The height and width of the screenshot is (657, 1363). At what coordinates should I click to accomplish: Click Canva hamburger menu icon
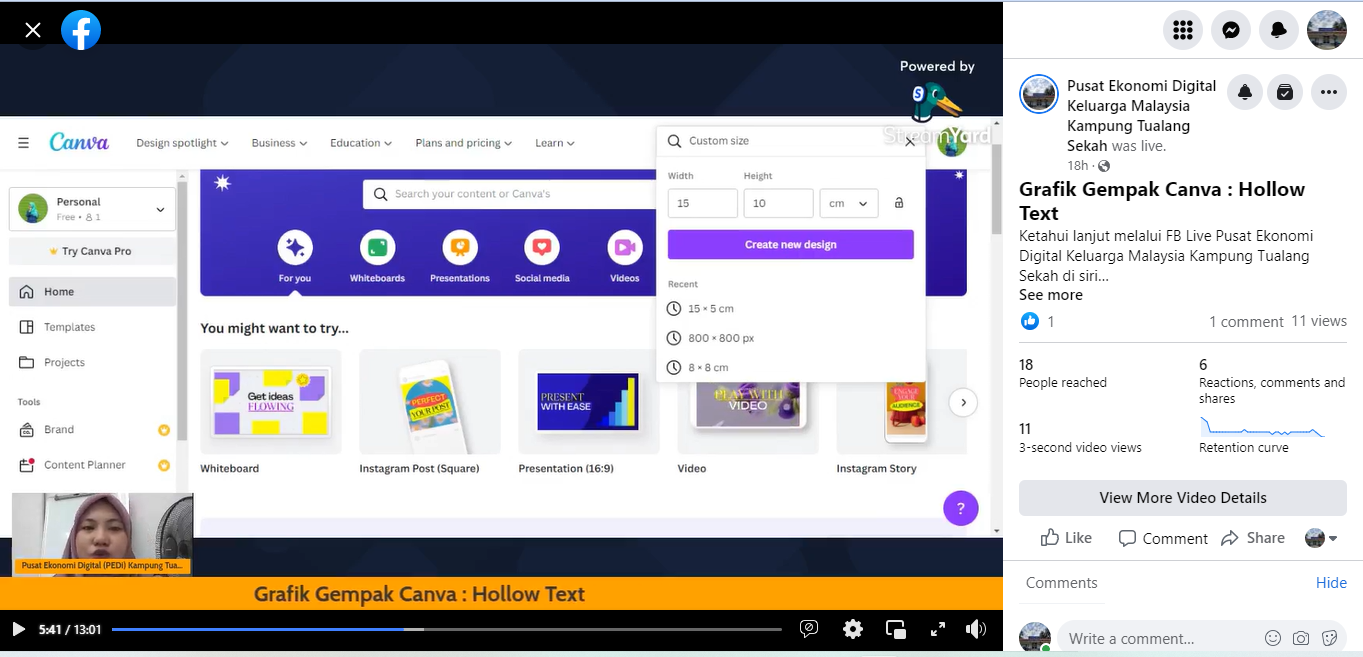[x=23, y=143]
